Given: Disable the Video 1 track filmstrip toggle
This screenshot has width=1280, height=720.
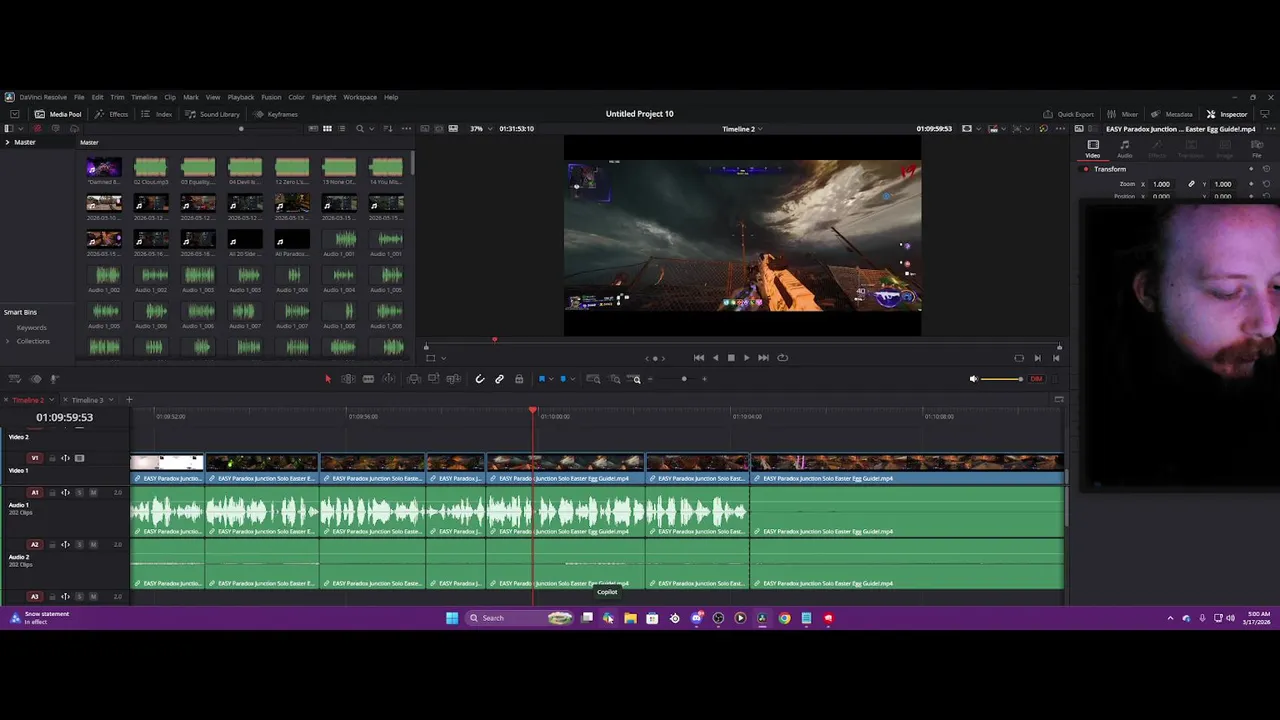Looking at the screenshot, I should (x=80, y=458).
